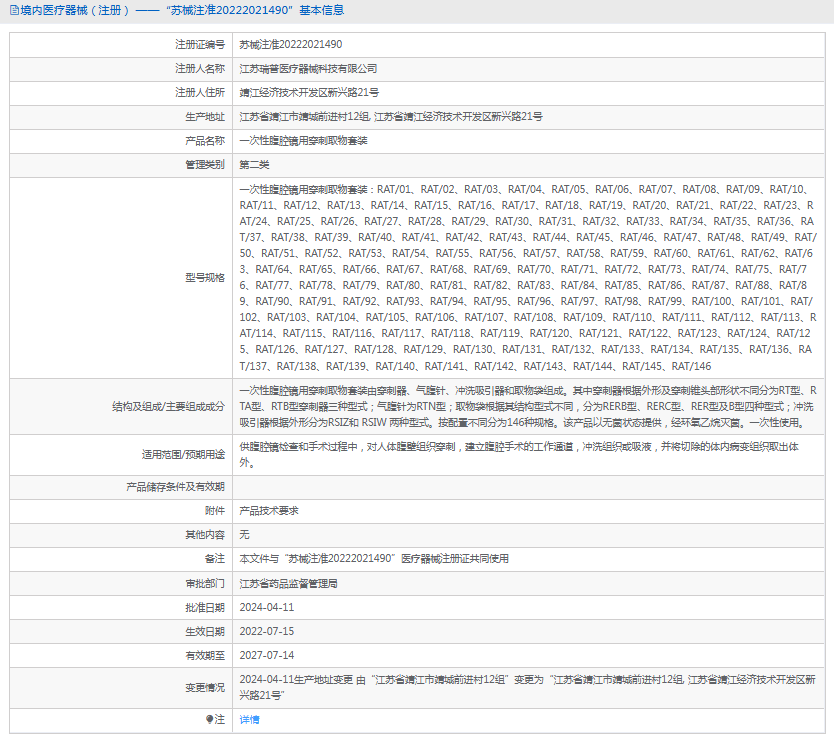Select the 生产地址 value text
This screenshot has width=834, height=739.
pyautogui.click(x=391, y=117)
